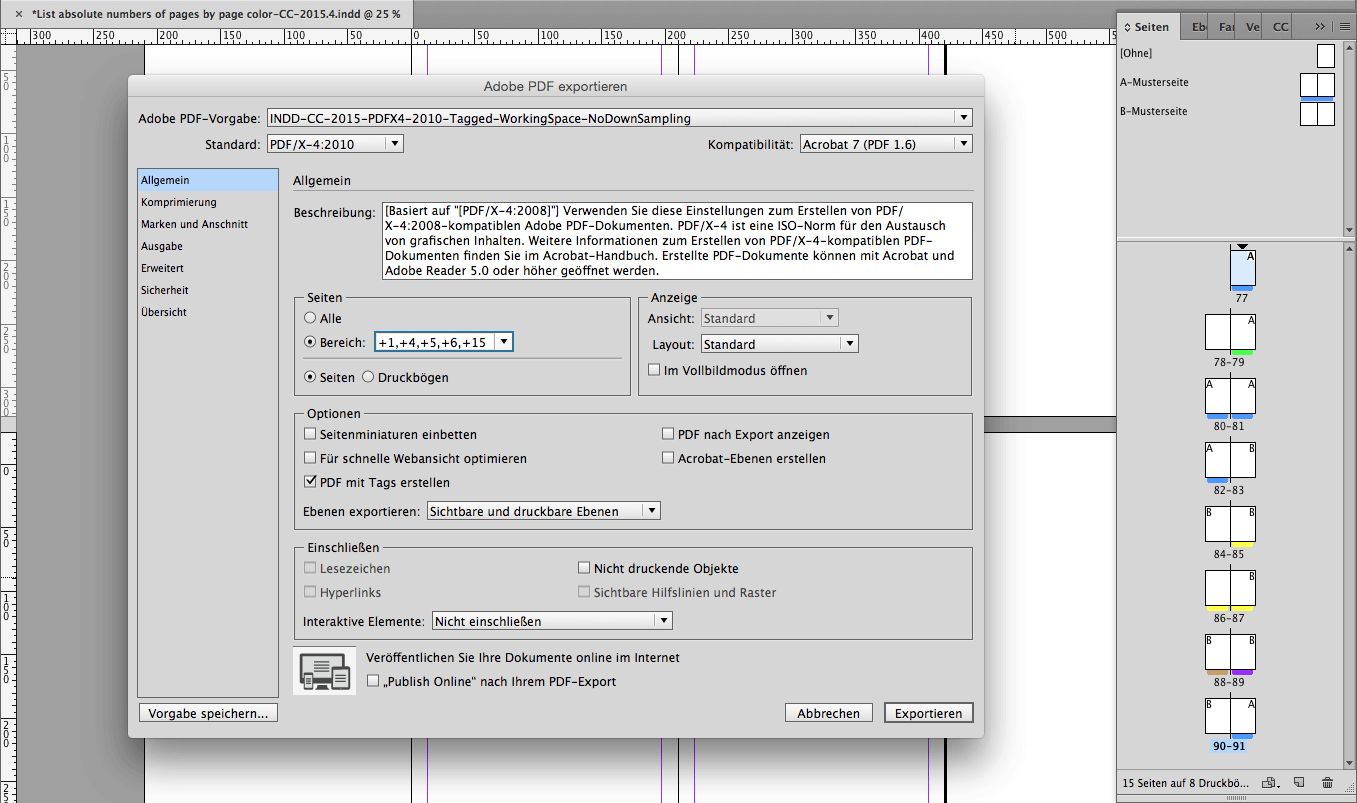The width and height of the screenshot is (1357, 803).
Task: Select spread 78-79 thumbnail
Action: coord(1230,334)
